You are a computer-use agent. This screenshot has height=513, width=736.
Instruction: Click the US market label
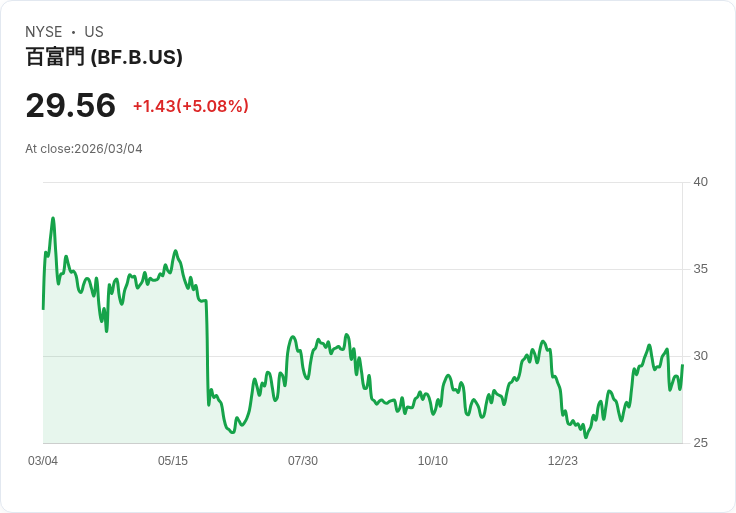pos(94,32)
